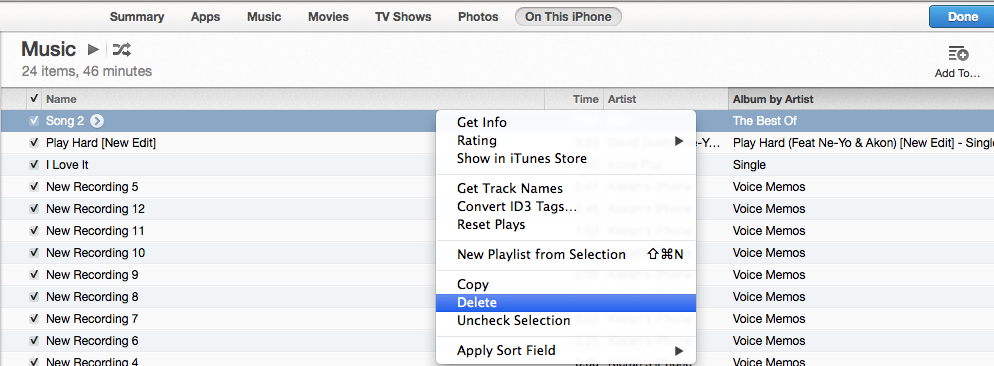Play the Music list with play icon
This screenshot has width=994, height=366.
click(93, 49)
